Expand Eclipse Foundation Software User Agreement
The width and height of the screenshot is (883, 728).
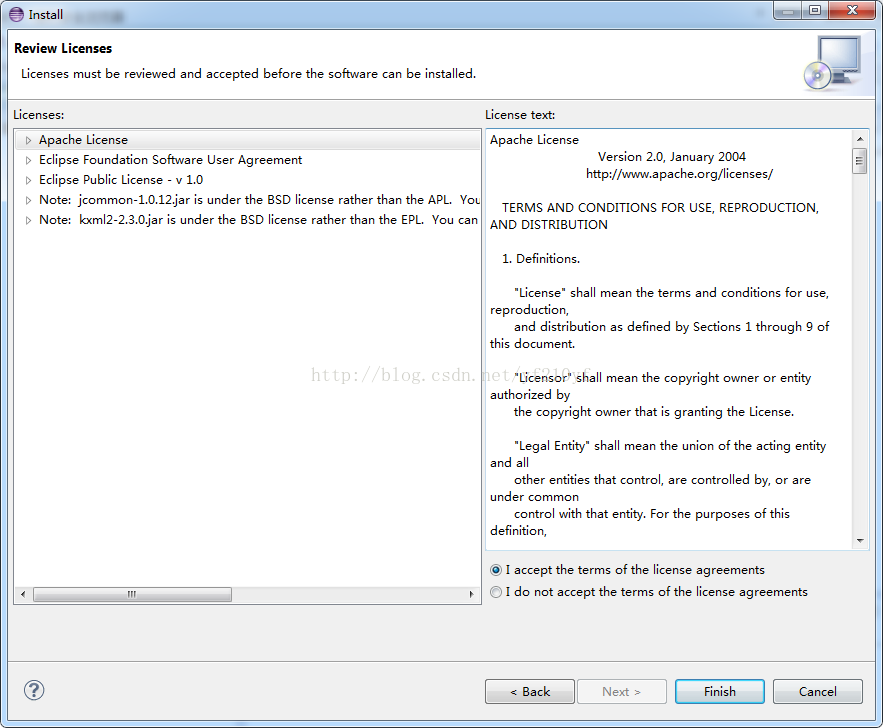coord(28,160)
